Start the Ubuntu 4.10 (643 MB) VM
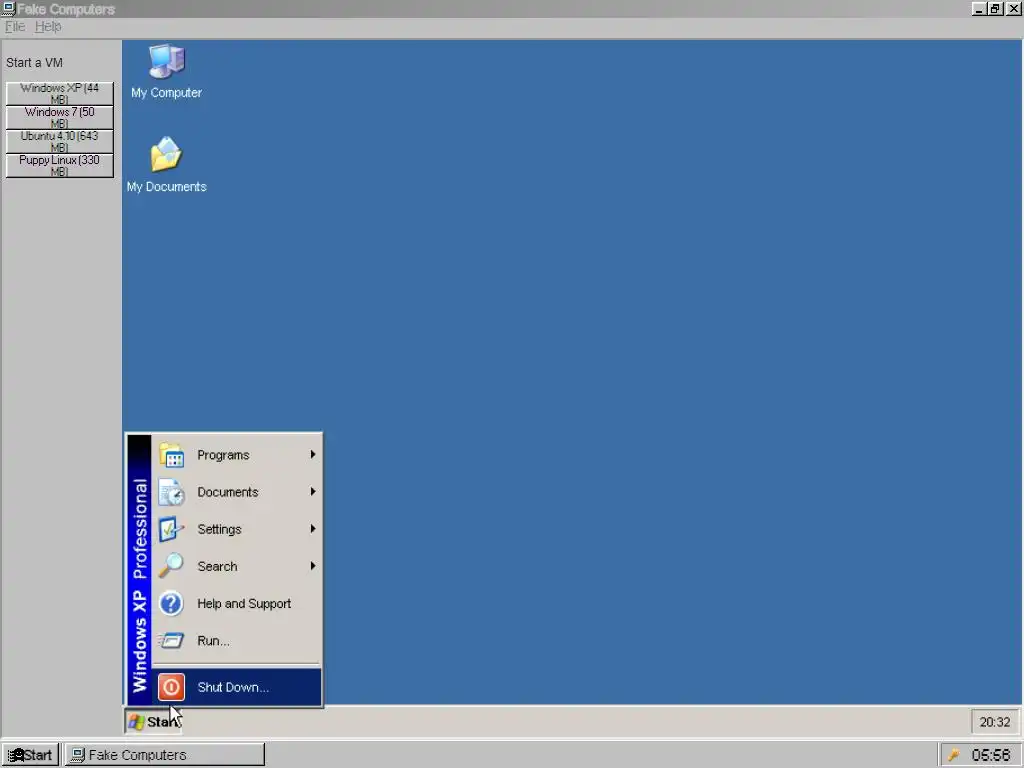The image size is (1024, 768). 59,142
